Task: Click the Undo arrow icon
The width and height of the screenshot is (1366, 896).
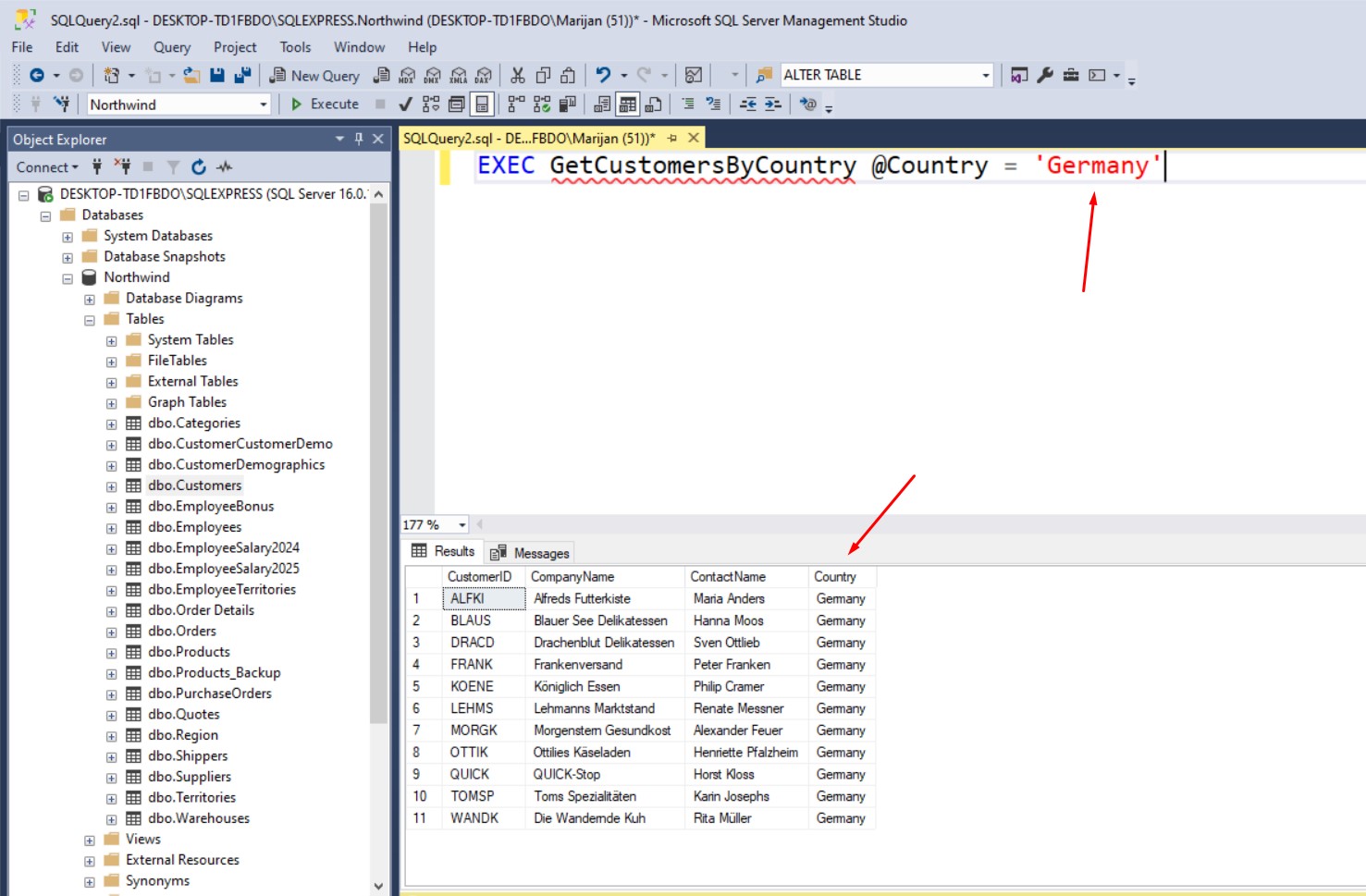Action: (x=603, y=76)
